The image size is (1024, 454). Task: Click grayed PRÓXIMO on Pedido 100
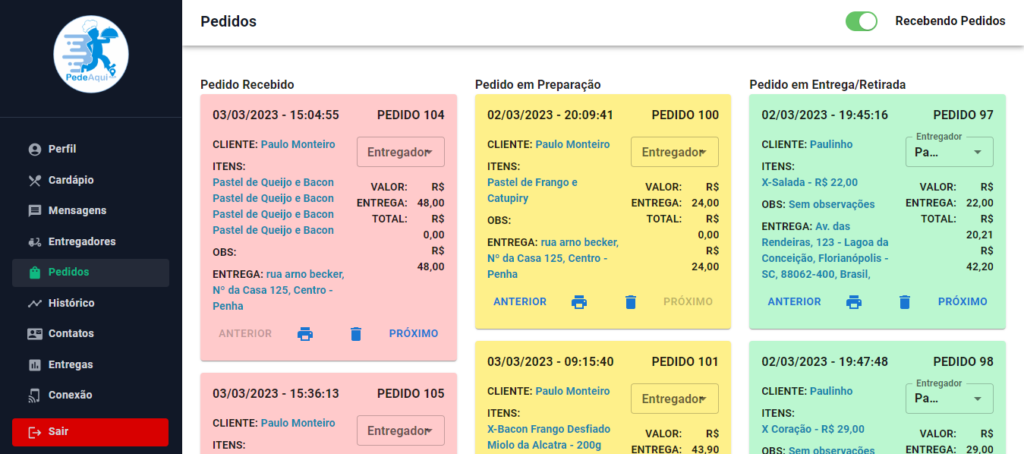point(688,302)
